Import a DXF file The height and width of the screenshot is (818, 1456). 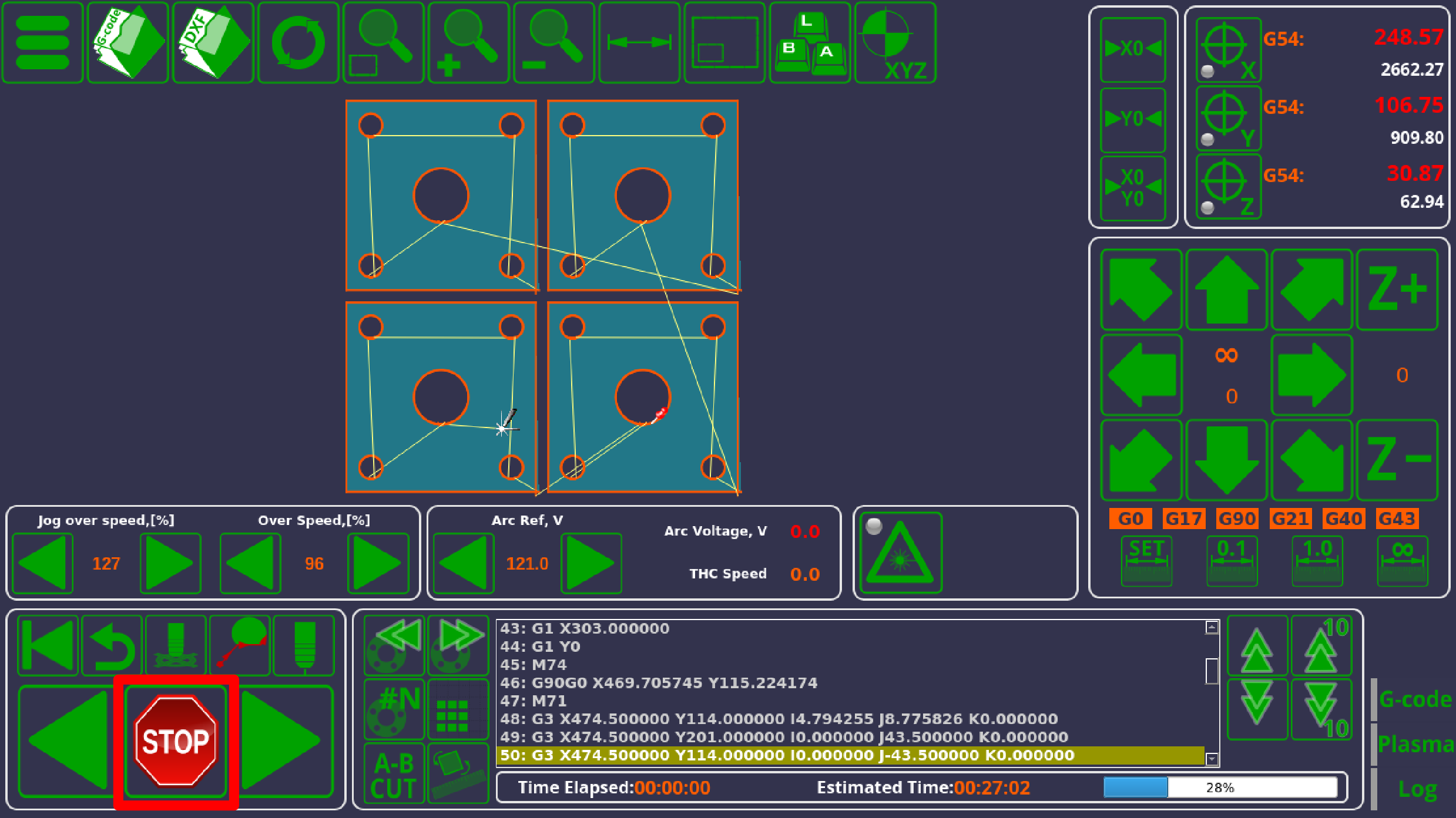tap(213, 43)
